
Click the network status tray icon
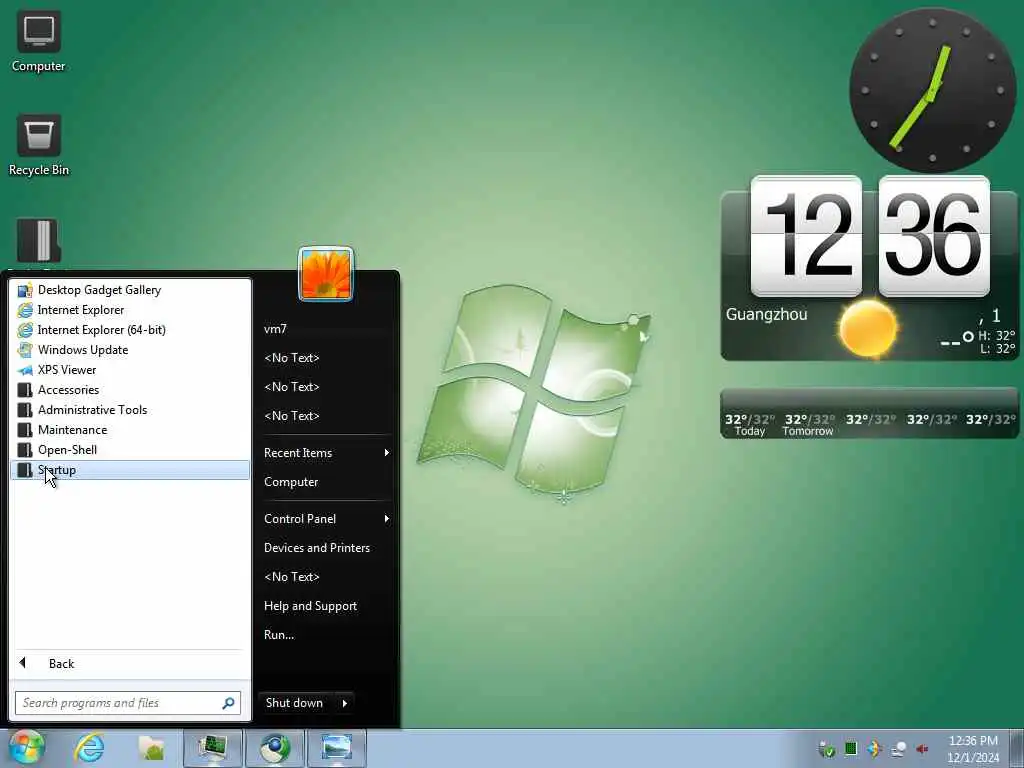899,748
